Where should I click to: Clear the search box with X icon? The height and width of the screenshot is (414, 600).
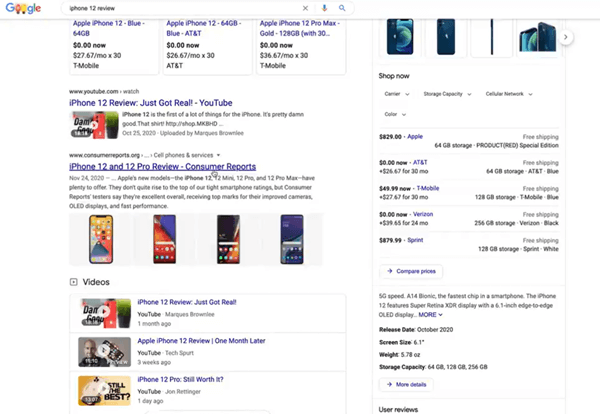305,8
